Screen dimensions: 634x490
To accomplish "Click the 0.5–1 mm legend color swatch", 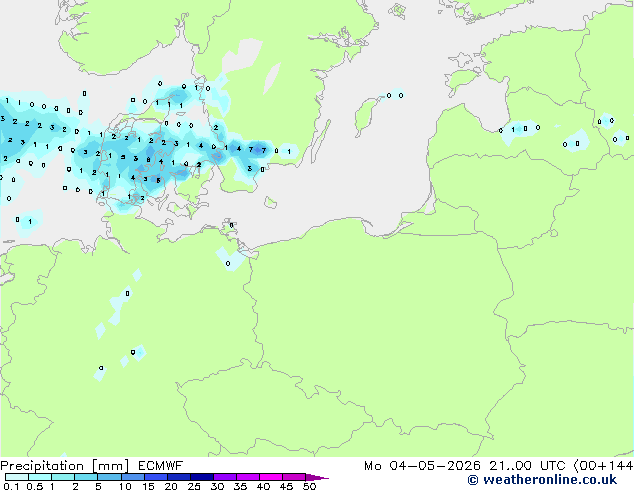I will coord(40,477).
